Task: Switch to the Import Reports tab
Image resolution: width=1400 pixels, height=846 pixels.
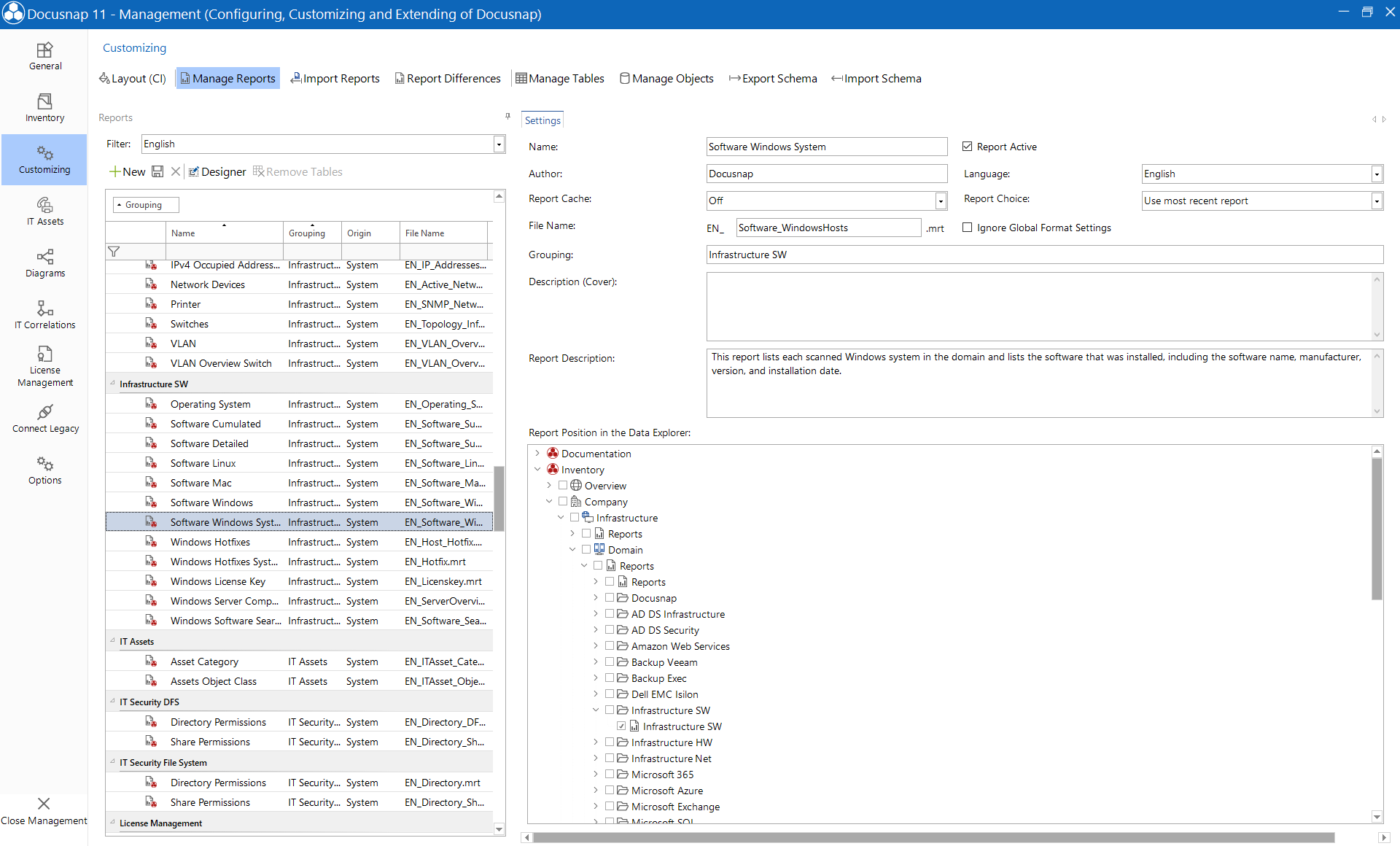Action: [335, 78]
